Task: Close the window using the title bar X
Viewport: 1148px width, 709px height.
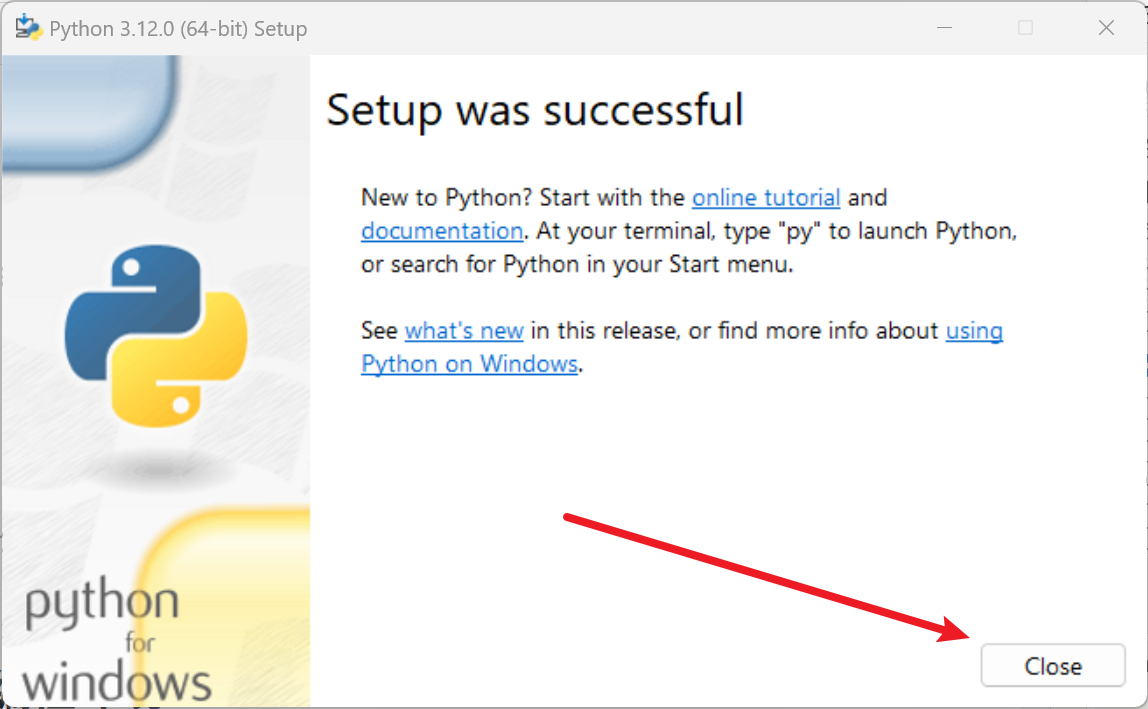Action: click(1106, 28)
